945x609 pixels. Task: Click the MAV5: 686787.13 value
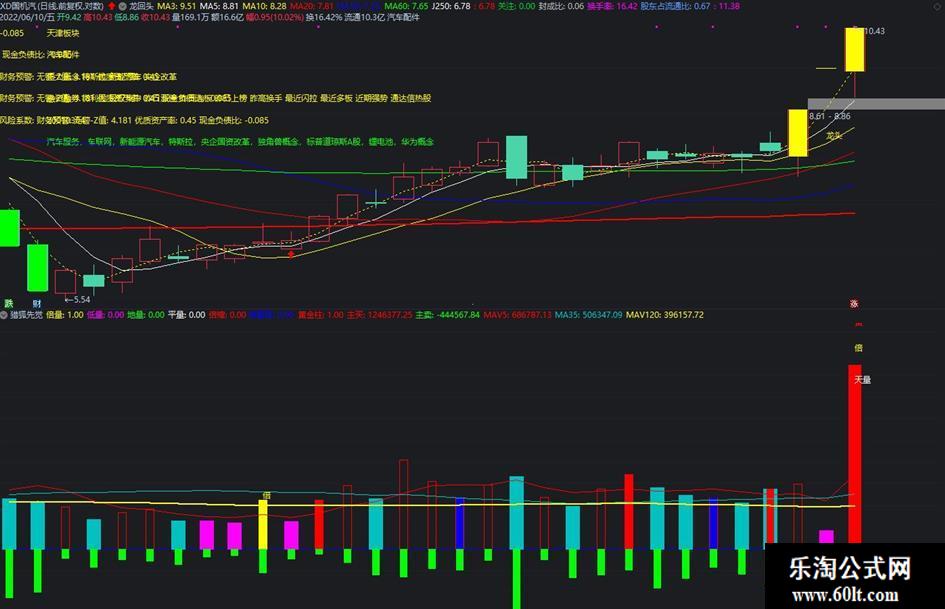click(517, 315)
